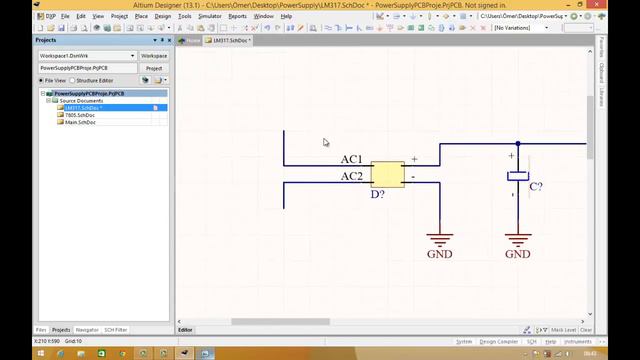Close the Projects panel
Viewport: 640px width, 360px height.
pos(169,40)
